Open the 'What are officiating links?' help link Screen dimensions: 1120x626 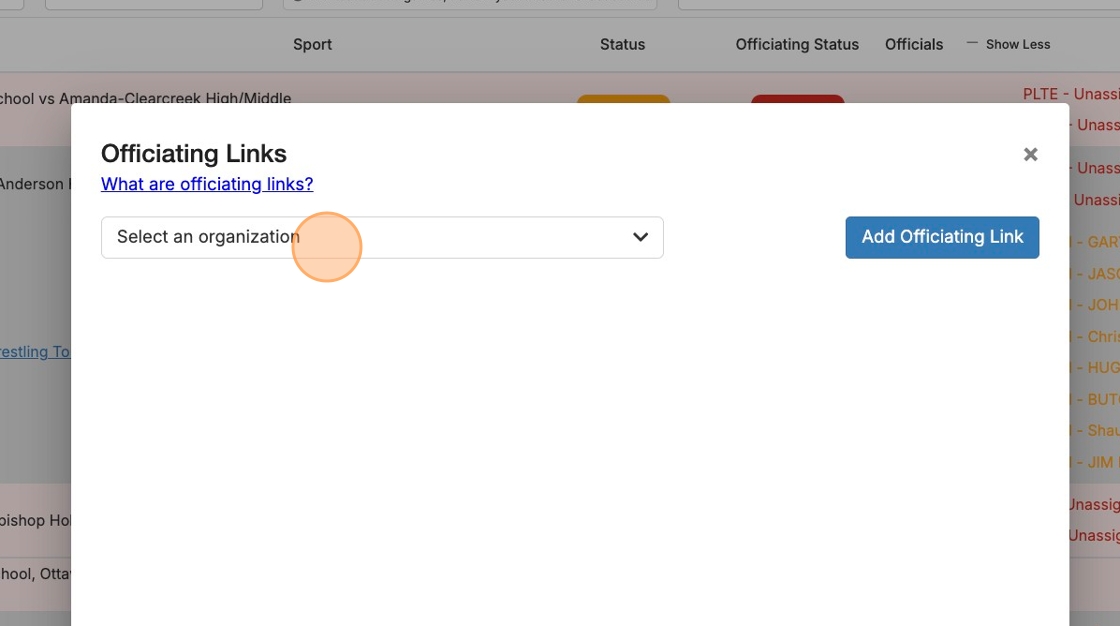click(207, 184)
